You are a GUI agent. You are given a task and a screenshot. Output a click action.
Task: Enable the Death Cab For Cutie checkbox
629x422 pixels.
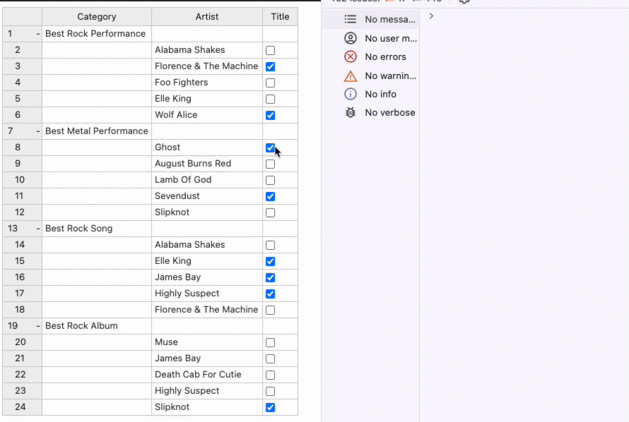pyautogui.click(x=270, y=375)
